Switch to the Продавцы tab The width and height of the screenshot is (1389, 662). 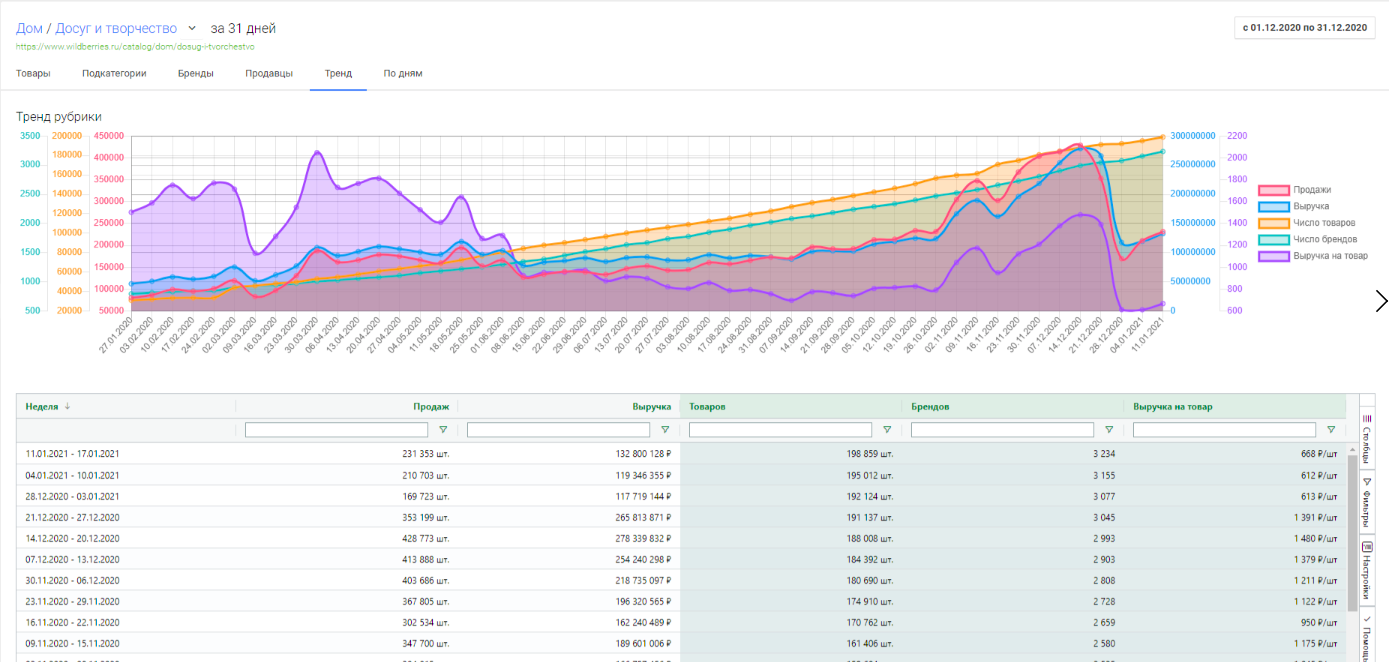268,73
